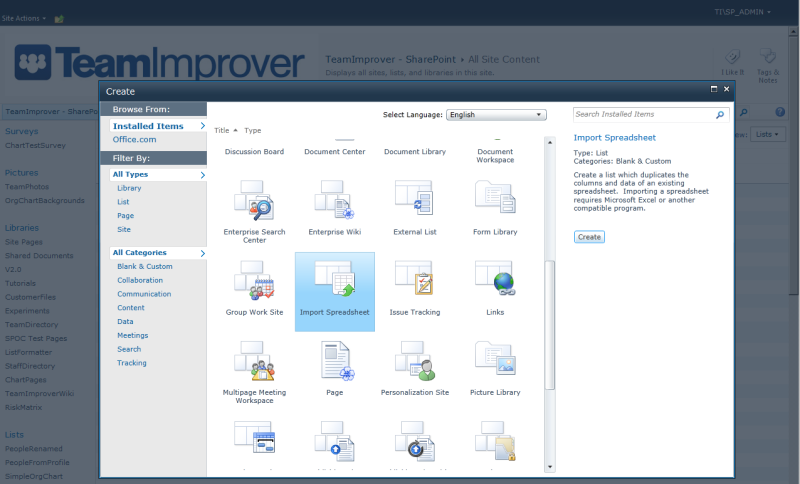800x484 pixels.
Task: Click the search magnifier icon in Create dialog
Action: [719, 115]
